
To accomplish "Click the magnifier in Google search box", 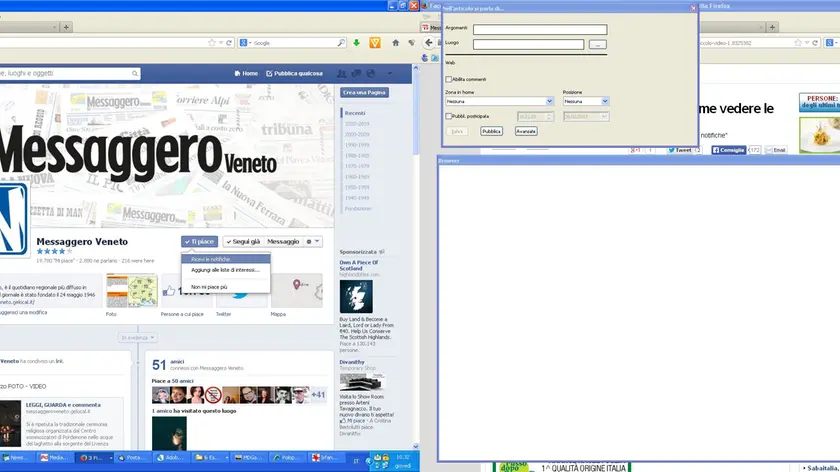I will pyautogui.click(x=341, y=43).
